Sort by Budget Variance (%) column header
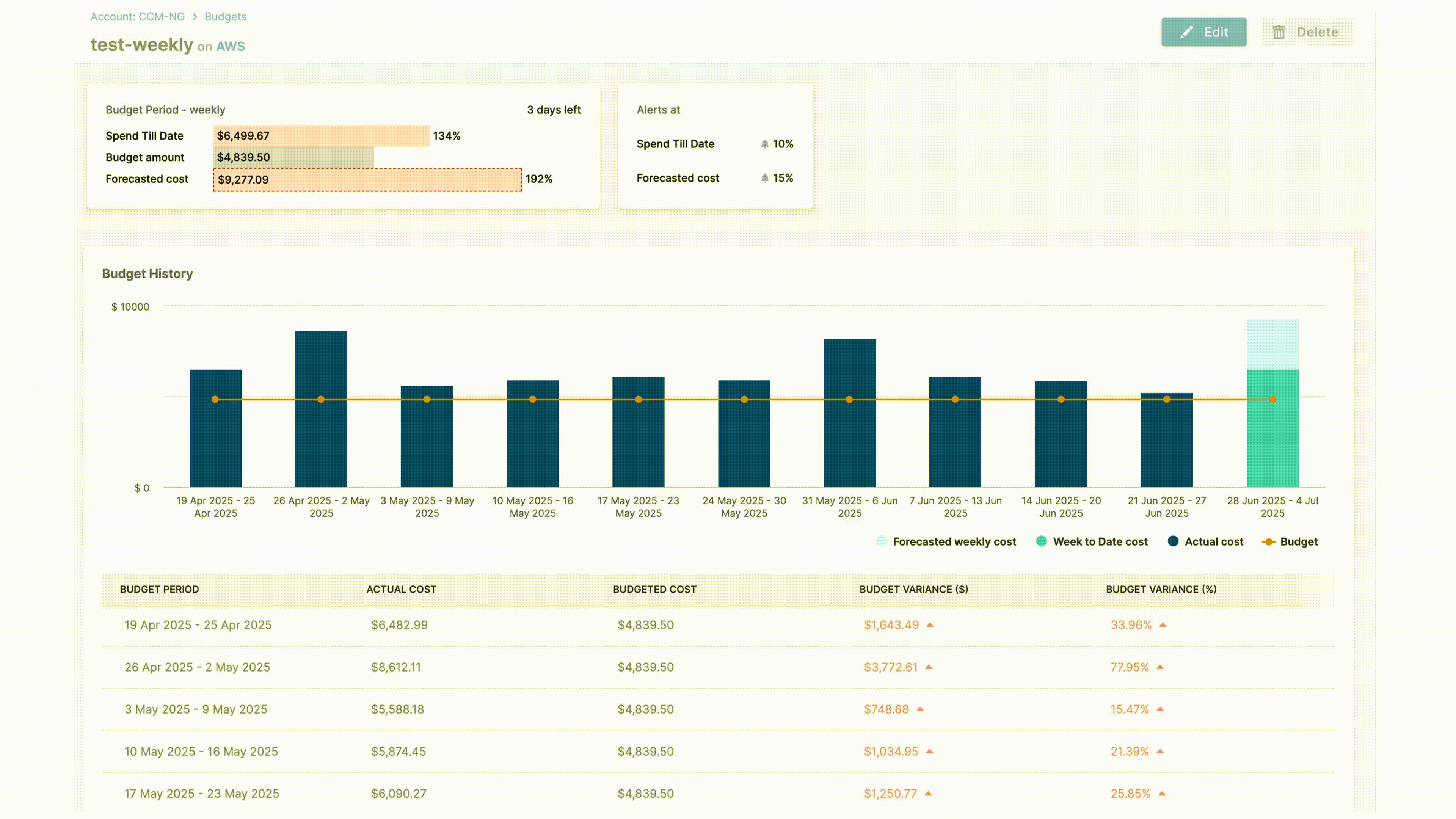 click(x=1160, y=590)
